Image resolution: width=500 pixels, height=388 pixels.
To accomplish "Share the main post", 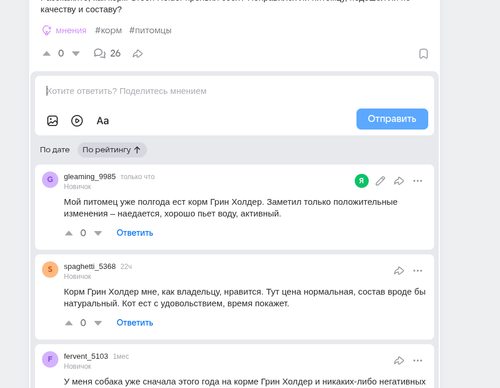I will [138, 54].
